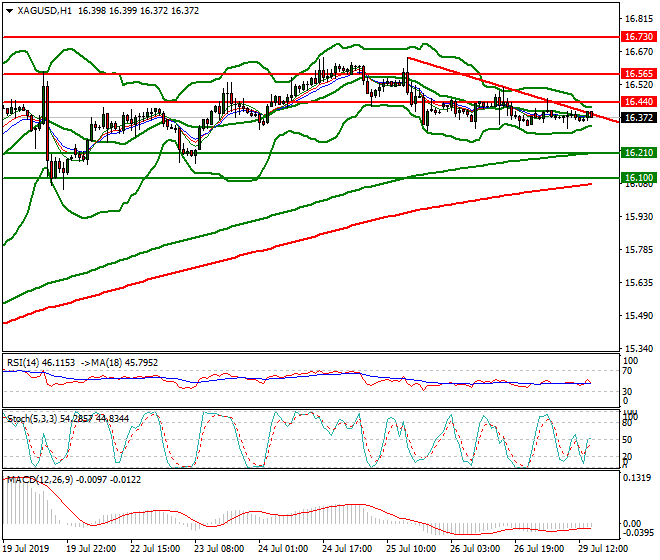The height and width of the screenshot is (560, 660).
Task: Select the 29 Jul 12:00 time axis label
Action: [x=603, y=549]
